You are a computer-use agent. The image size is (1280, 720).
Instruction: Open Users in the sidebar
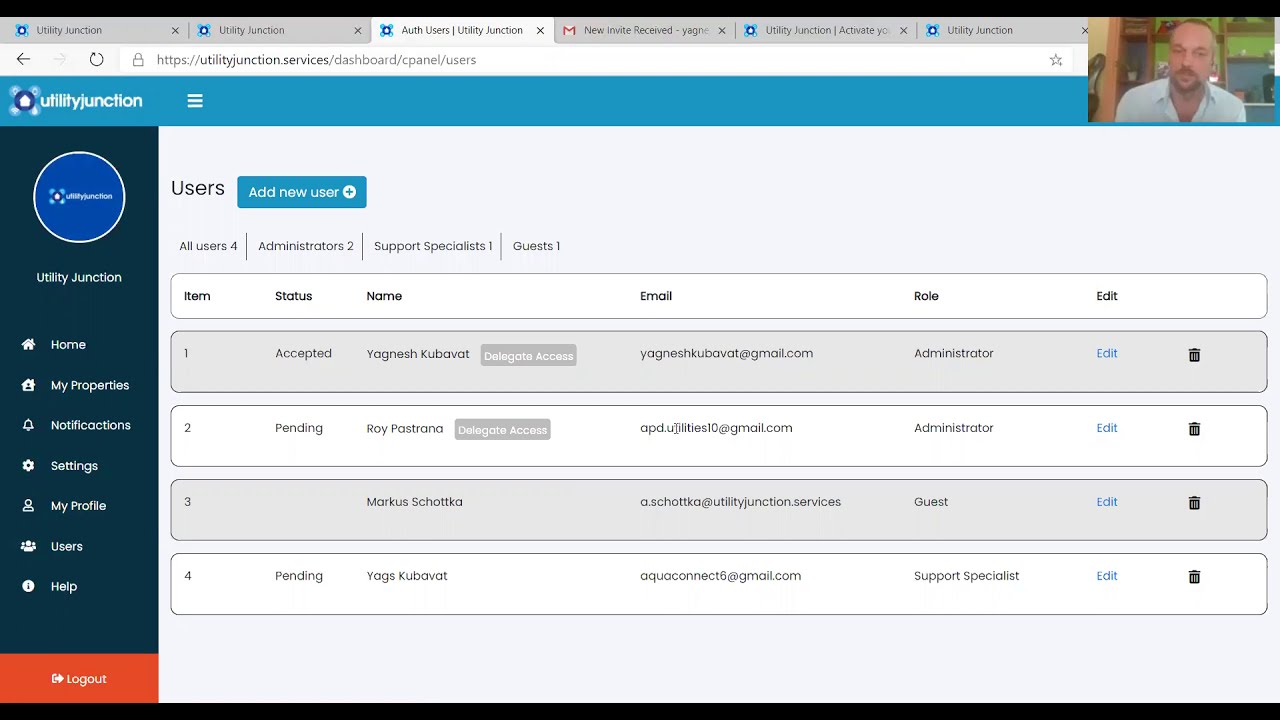(x=66, y=546)
